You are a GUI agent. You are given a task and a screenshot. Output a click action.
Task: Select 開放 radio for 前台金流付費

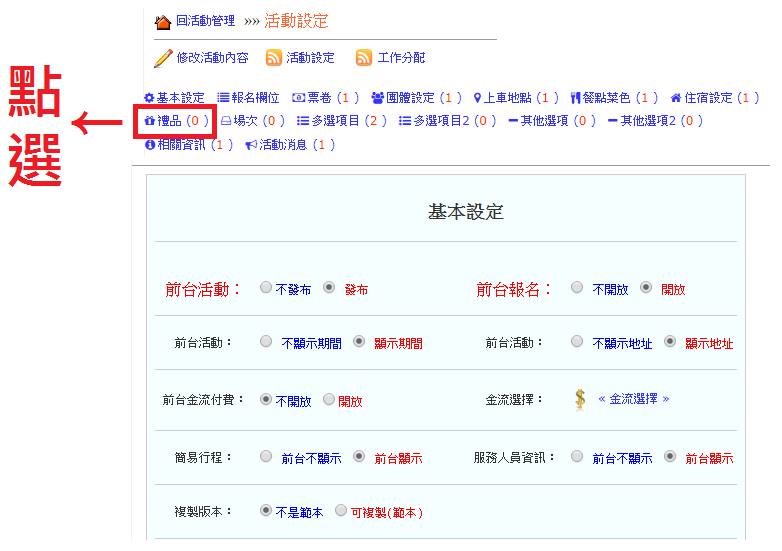pos(329,400)
